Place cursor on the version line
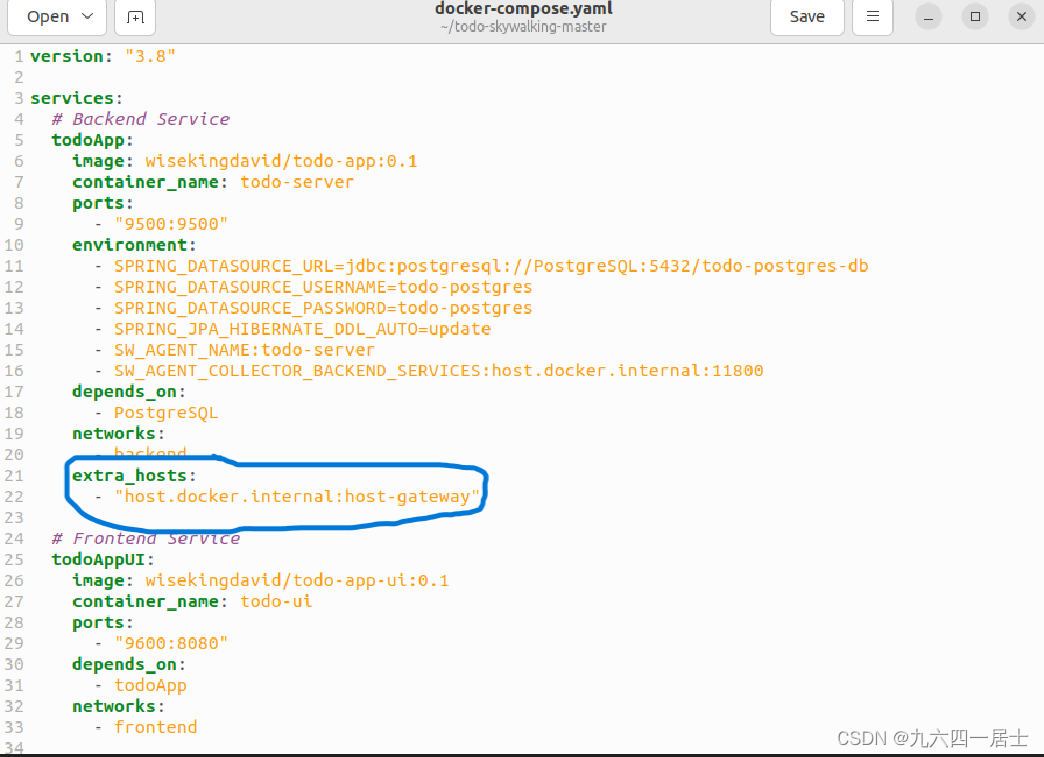 [103, 56]
